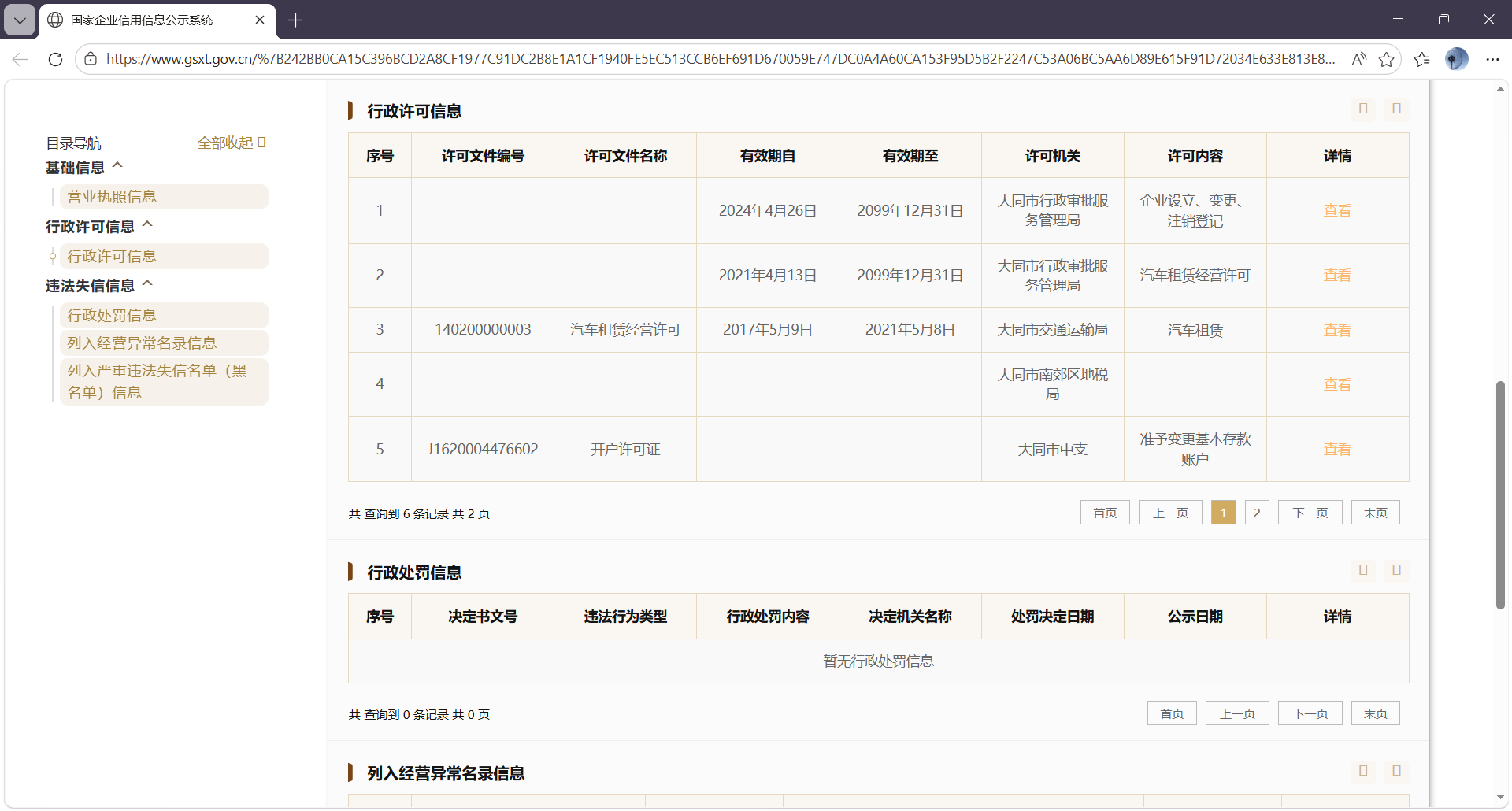Viewport: 1512px width, 811px height.
Task: View details for permit 140200000003
Action: (1337, 331)
